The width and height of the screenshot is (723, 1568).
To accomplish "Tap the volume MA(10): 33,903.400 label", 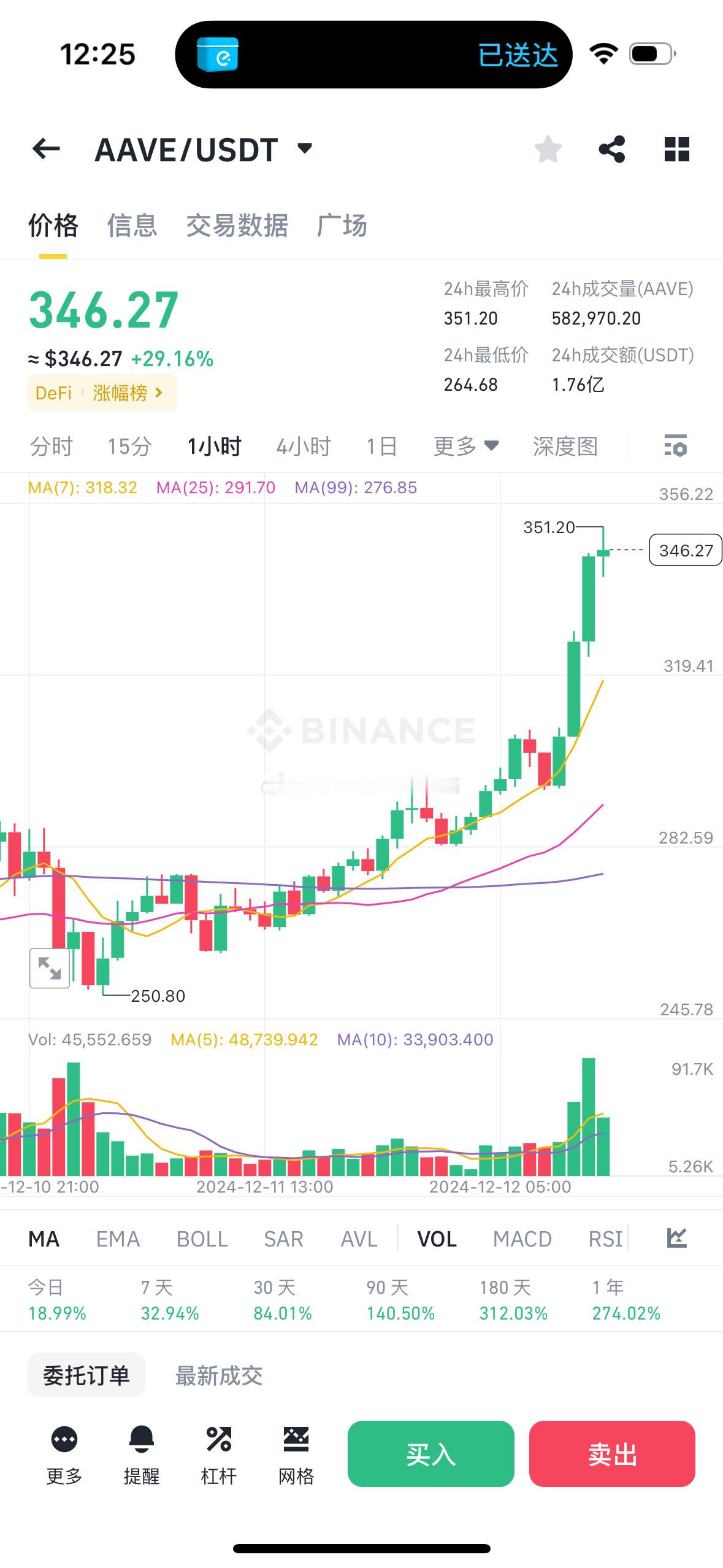I will tap(415, 1040).
